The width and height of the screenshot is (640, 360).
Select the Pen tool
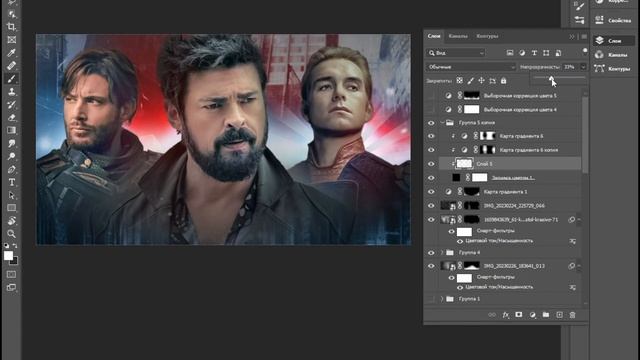pyautogui.click(x=11, y=169)
